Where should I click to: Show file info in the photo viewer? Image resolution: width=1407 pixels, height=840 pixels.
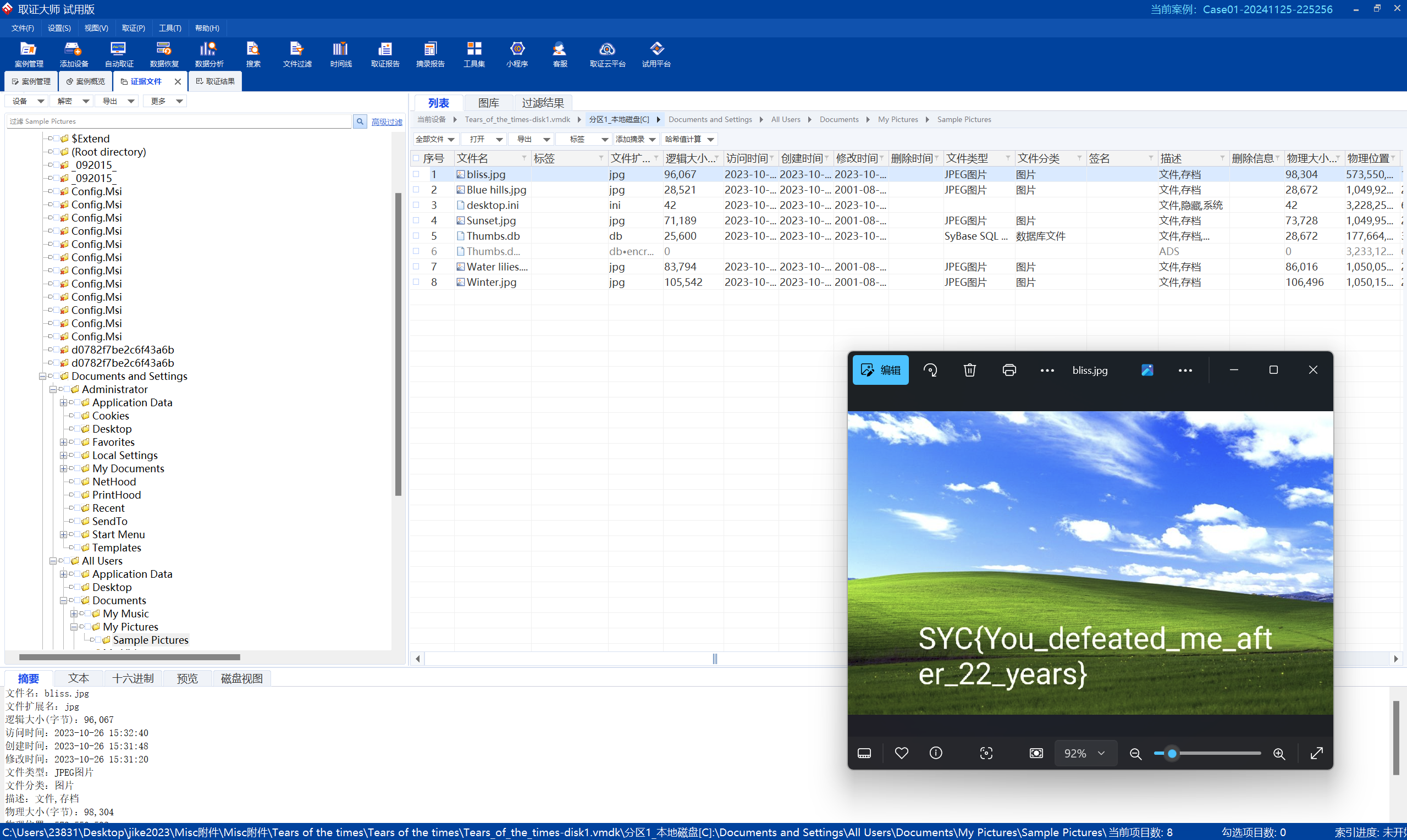click(936, 753)
